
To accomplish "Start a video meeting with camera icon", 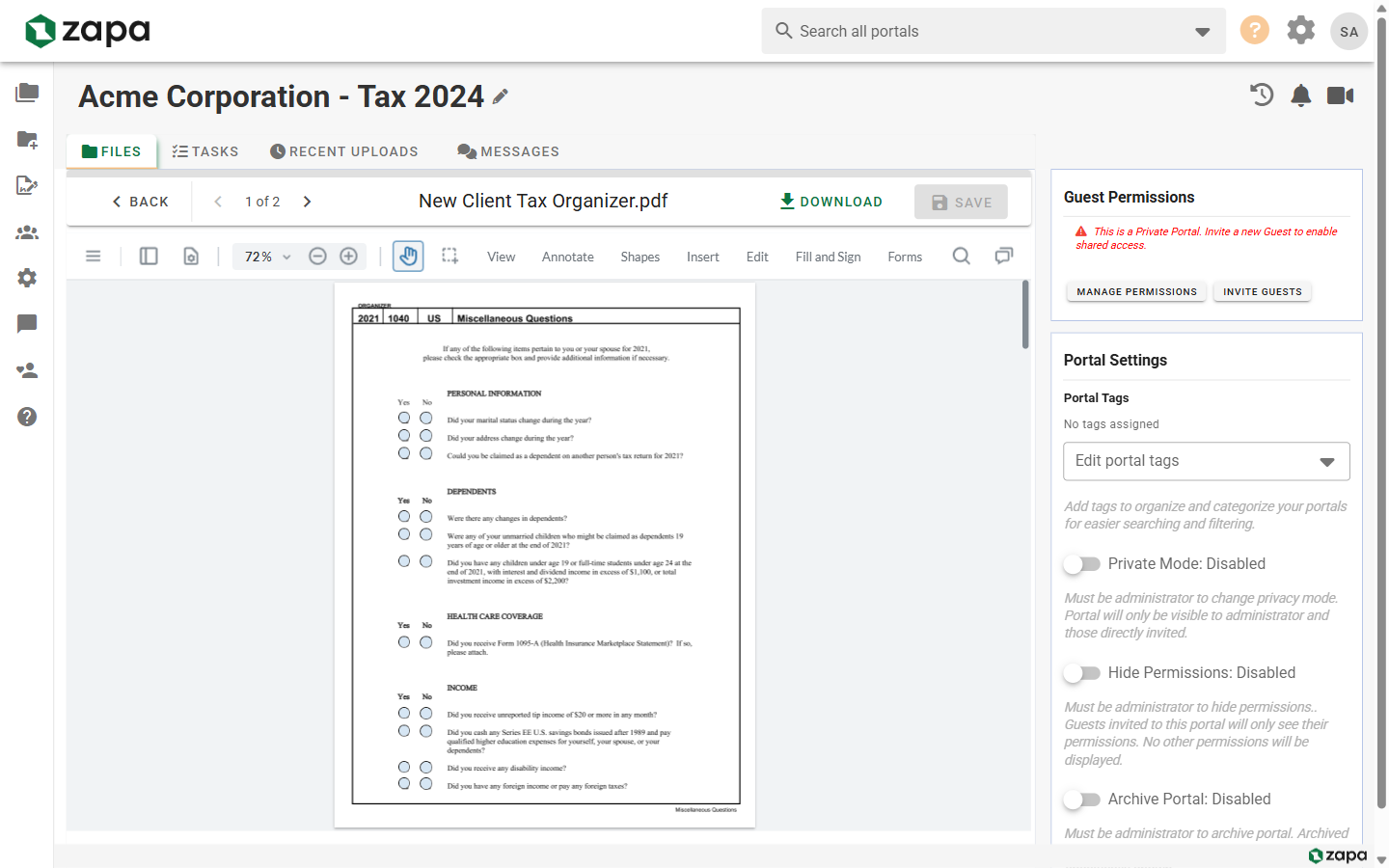I will 1341,95.
